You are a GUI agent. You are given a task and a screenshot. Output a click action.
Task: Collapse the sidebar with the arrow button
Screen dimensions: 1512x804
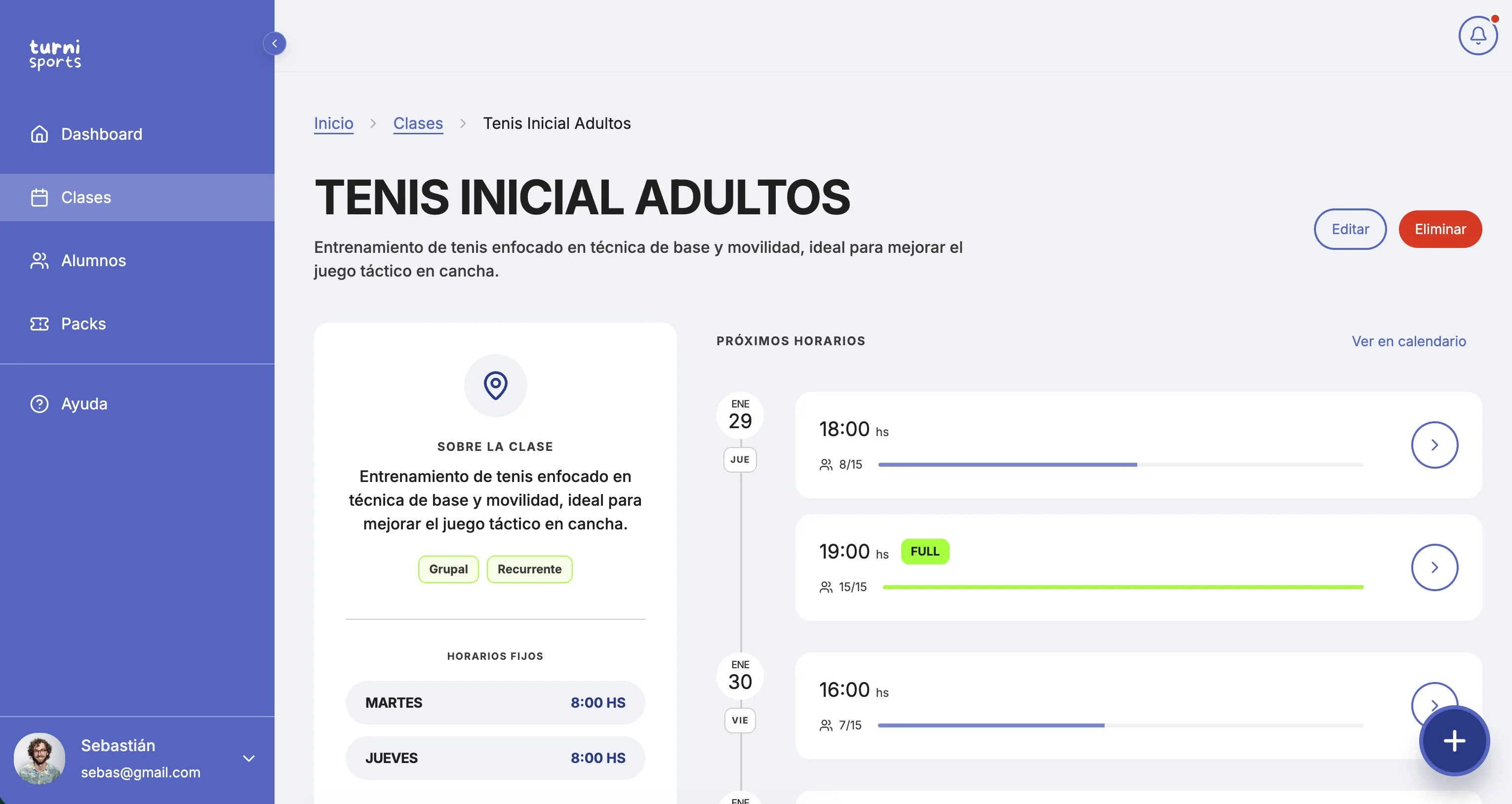[x=274, y=43]
